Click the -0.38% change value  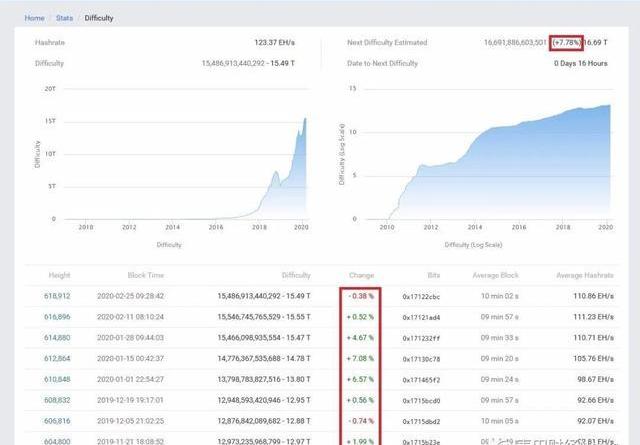(361, 296)
